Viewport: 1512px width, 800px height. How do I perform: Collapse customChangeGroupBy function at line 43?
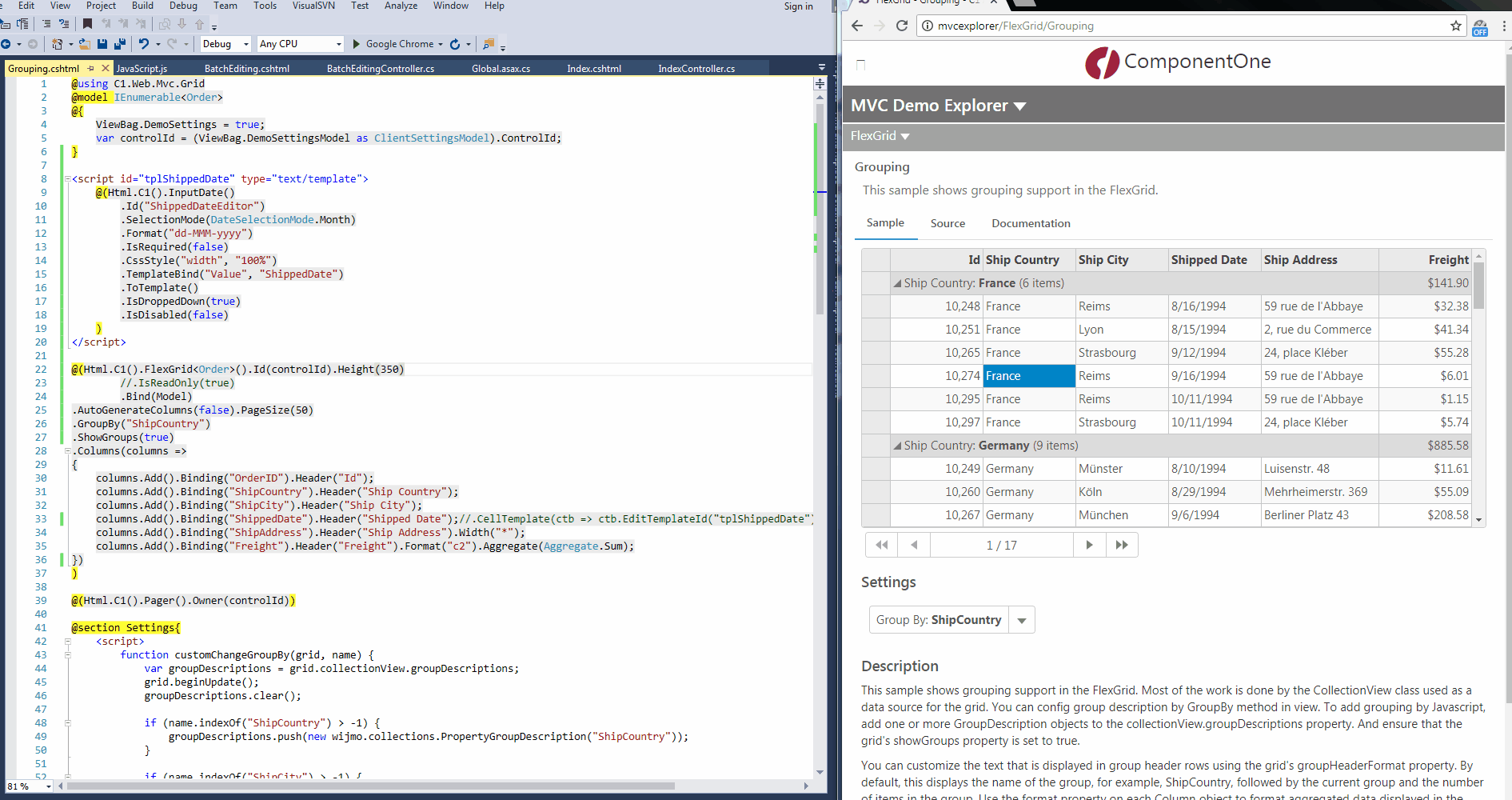coord(68,655)
